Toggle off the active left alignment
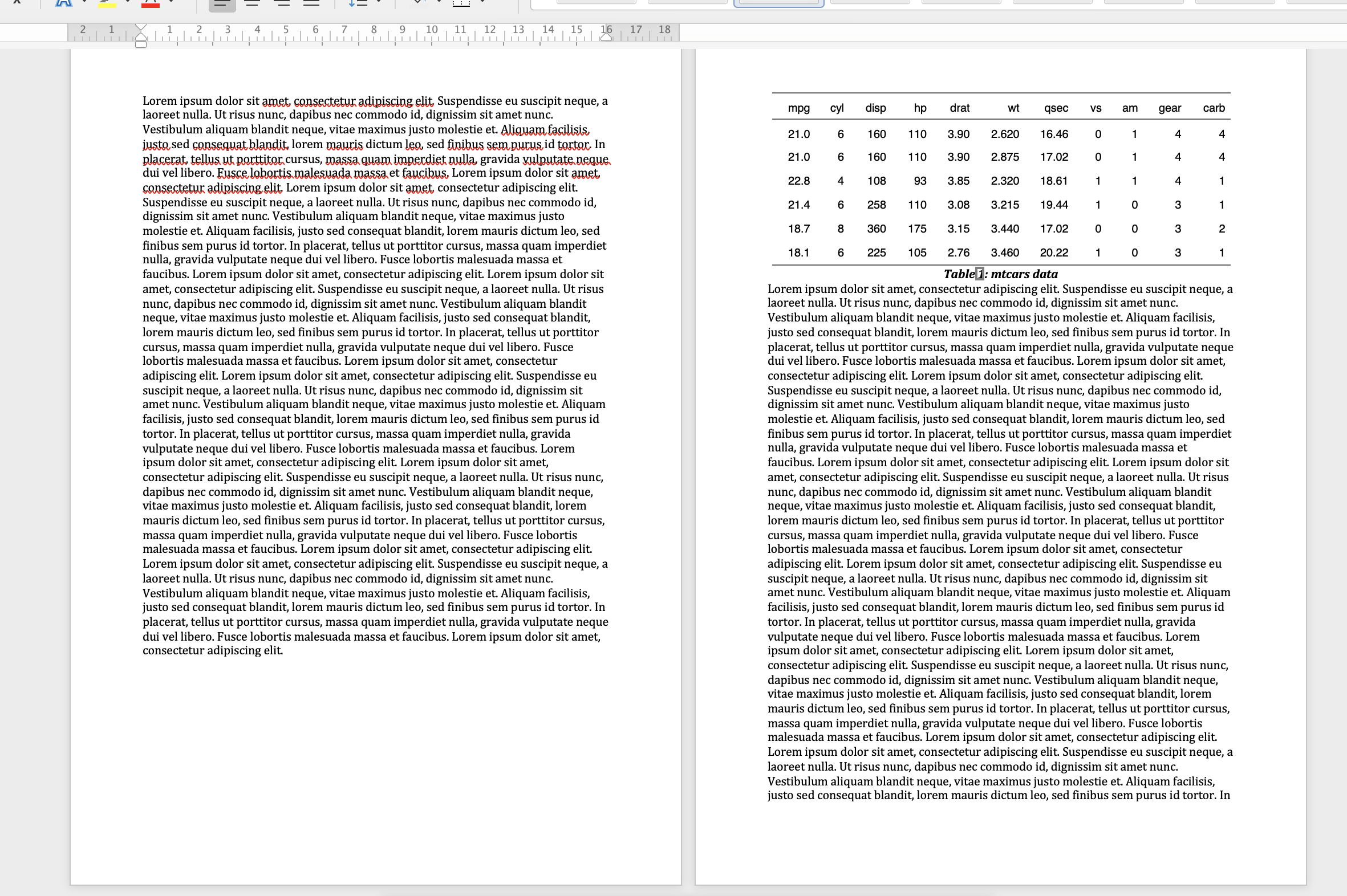 click(x=222, y=3)
